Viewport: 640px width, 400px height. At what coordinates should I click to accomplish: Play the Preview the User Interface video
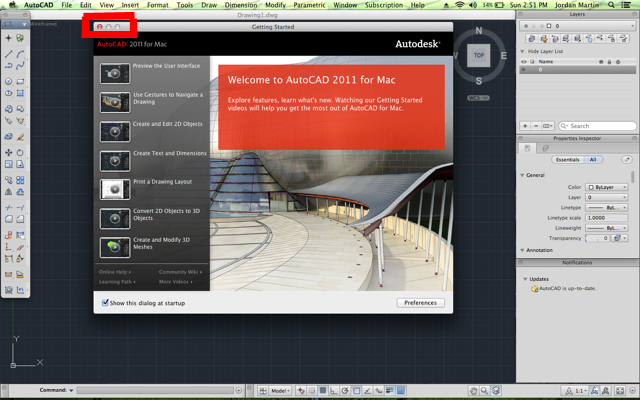tap(115, 73)
